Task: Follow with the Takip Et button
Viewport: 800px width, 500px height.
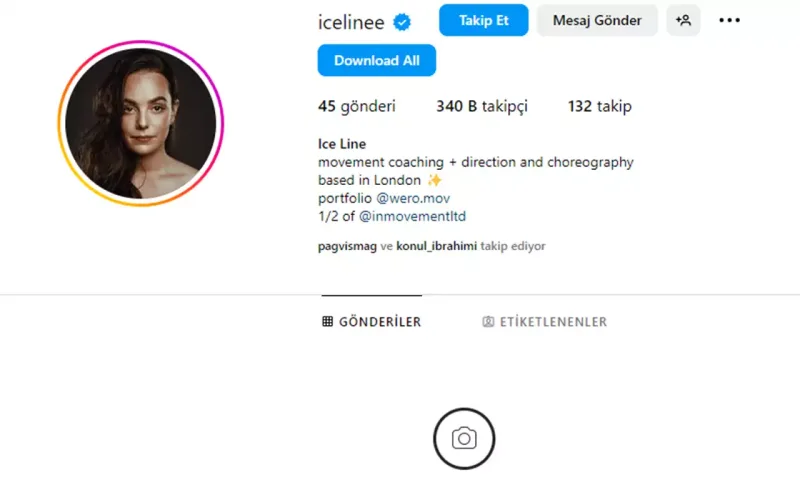Action: pos(484,20)
